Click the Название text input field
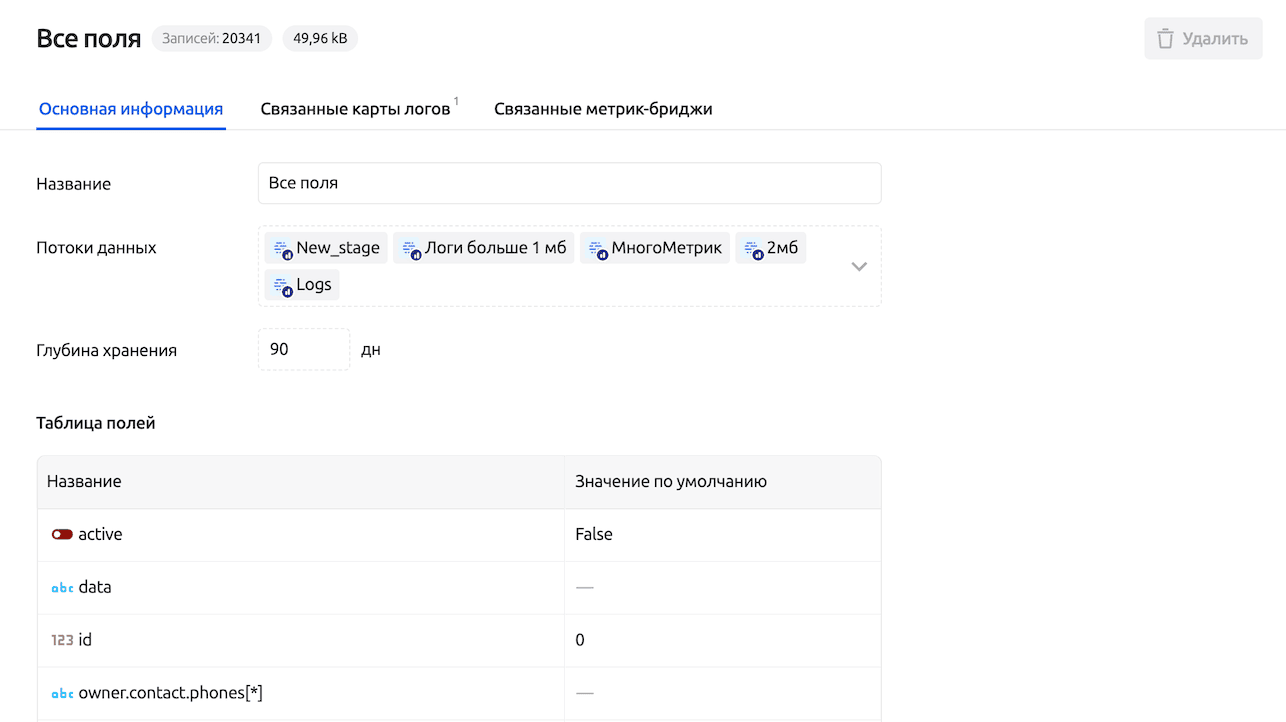Viewport: 1286px width, 722px height. coord(569,184)
